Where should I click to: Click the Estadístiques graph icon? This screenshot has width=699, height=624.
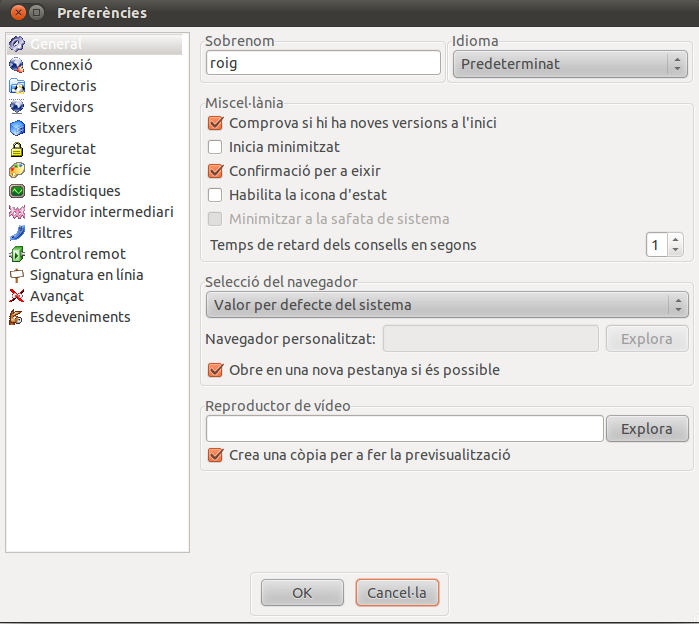(17, 191)
